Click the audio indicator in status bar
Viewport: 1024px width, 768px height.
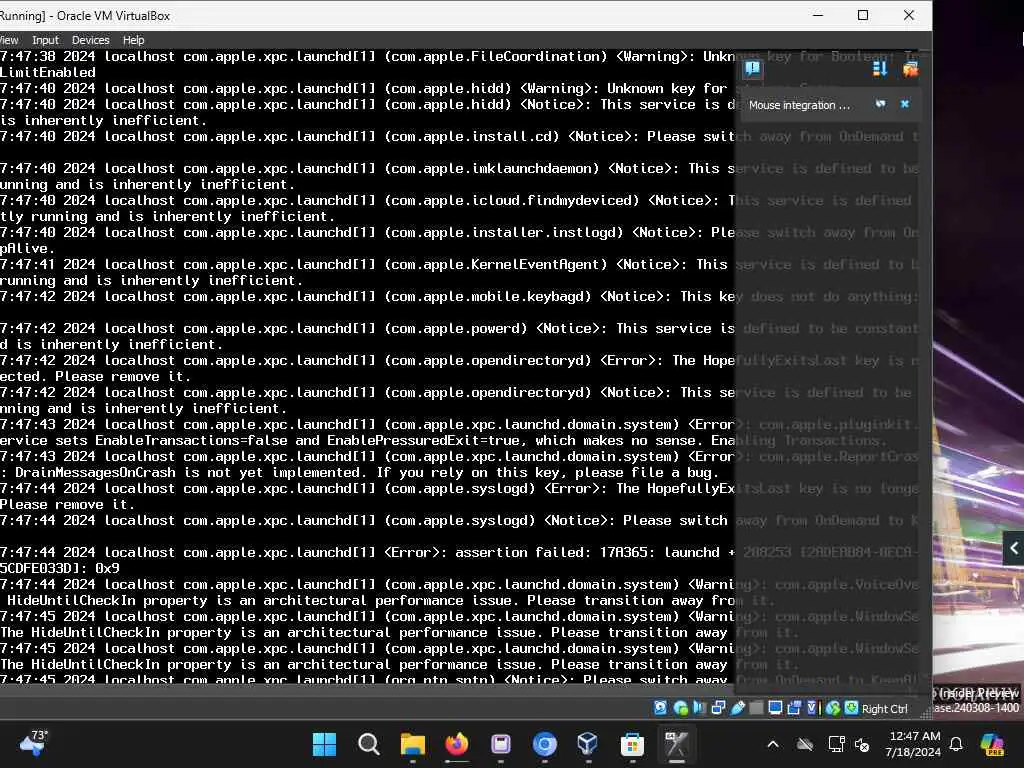(699, 708)
